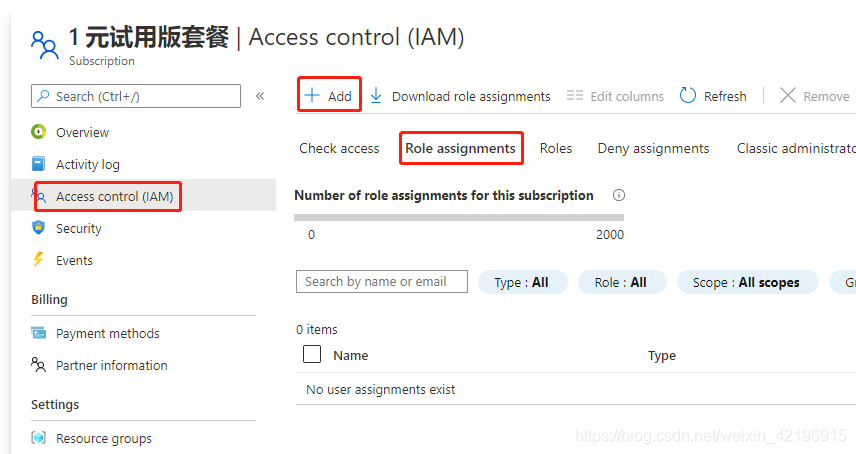Screen dimensions: 856x454
Task: Click the "No user assignments exist" row
Action: [x=576, y=389]
